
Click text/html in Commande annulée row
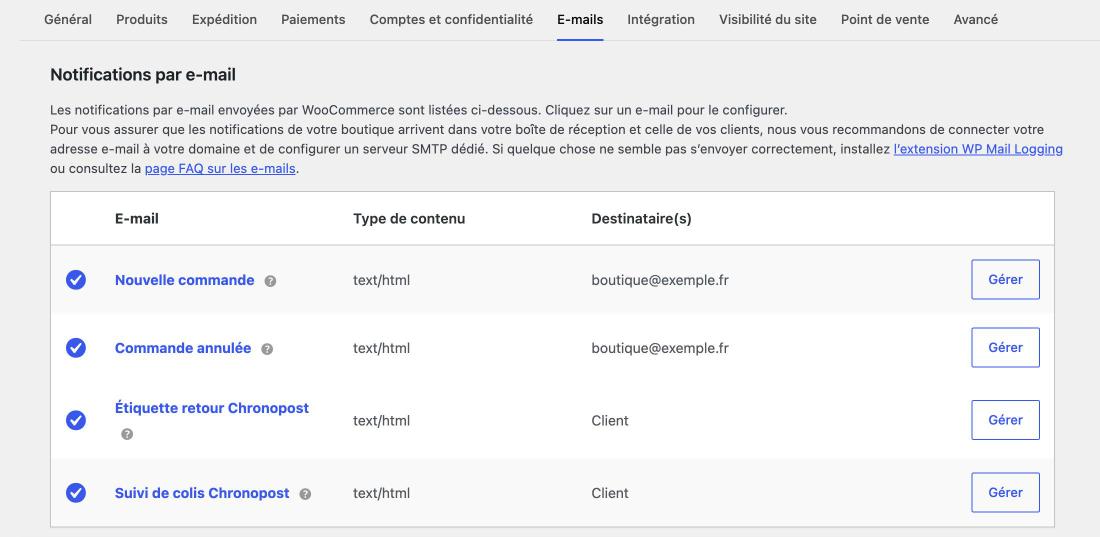tap(382, 348)
